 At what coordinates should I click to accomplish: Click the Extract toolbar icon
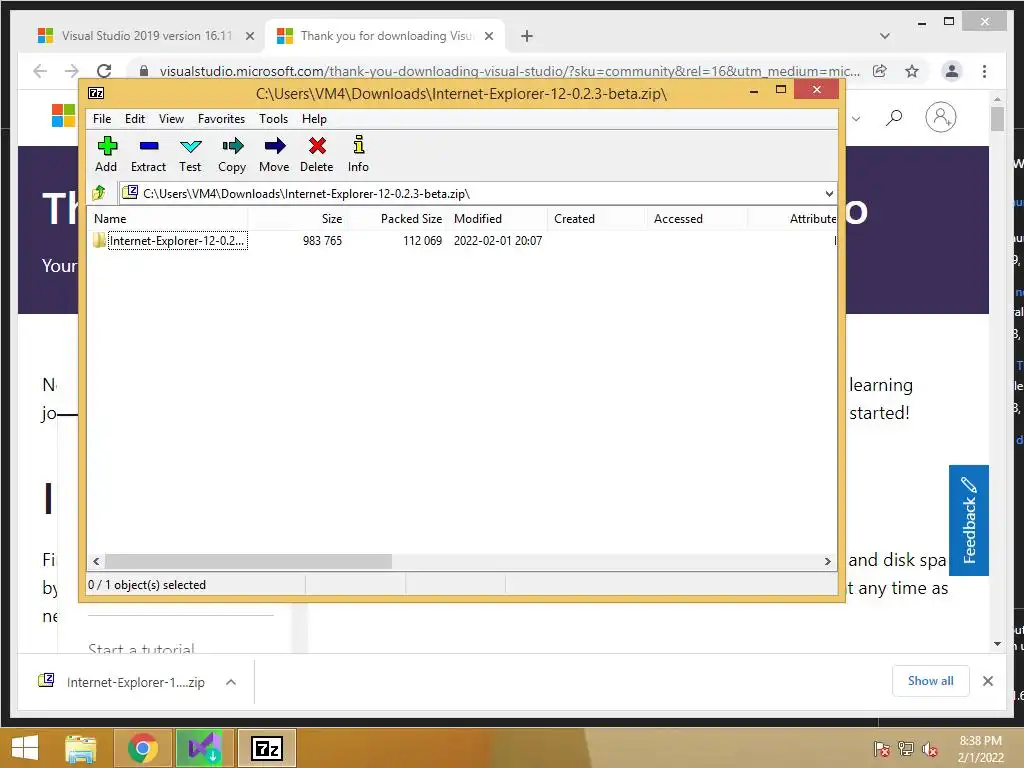click(x=148, y=154)
